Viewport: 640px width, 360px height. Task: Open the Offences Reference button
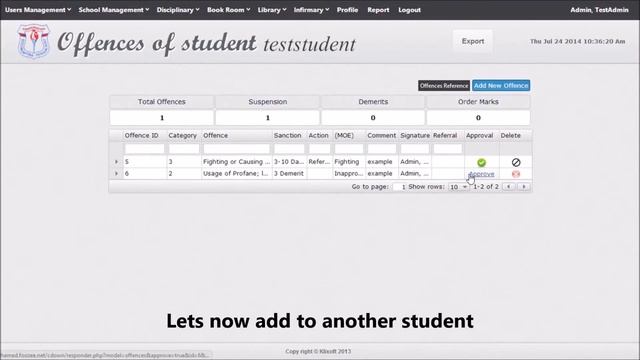[x=444, y=86]
